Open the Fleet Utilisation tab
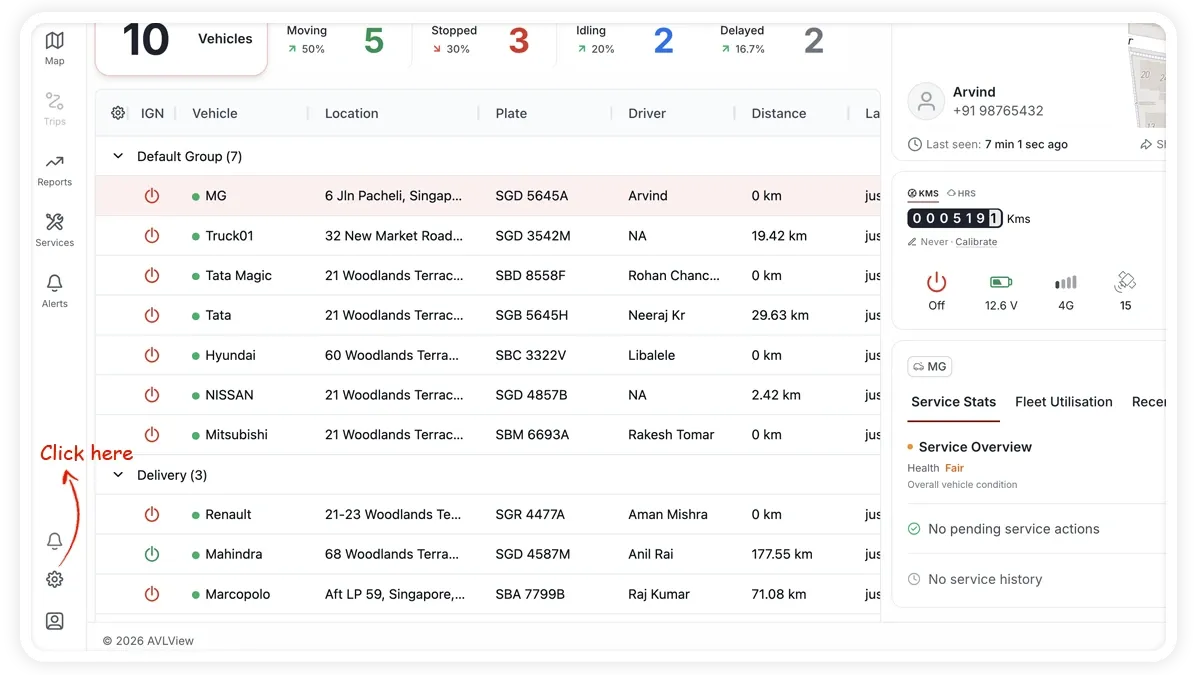The image size is (1200, 675). 1064,402
